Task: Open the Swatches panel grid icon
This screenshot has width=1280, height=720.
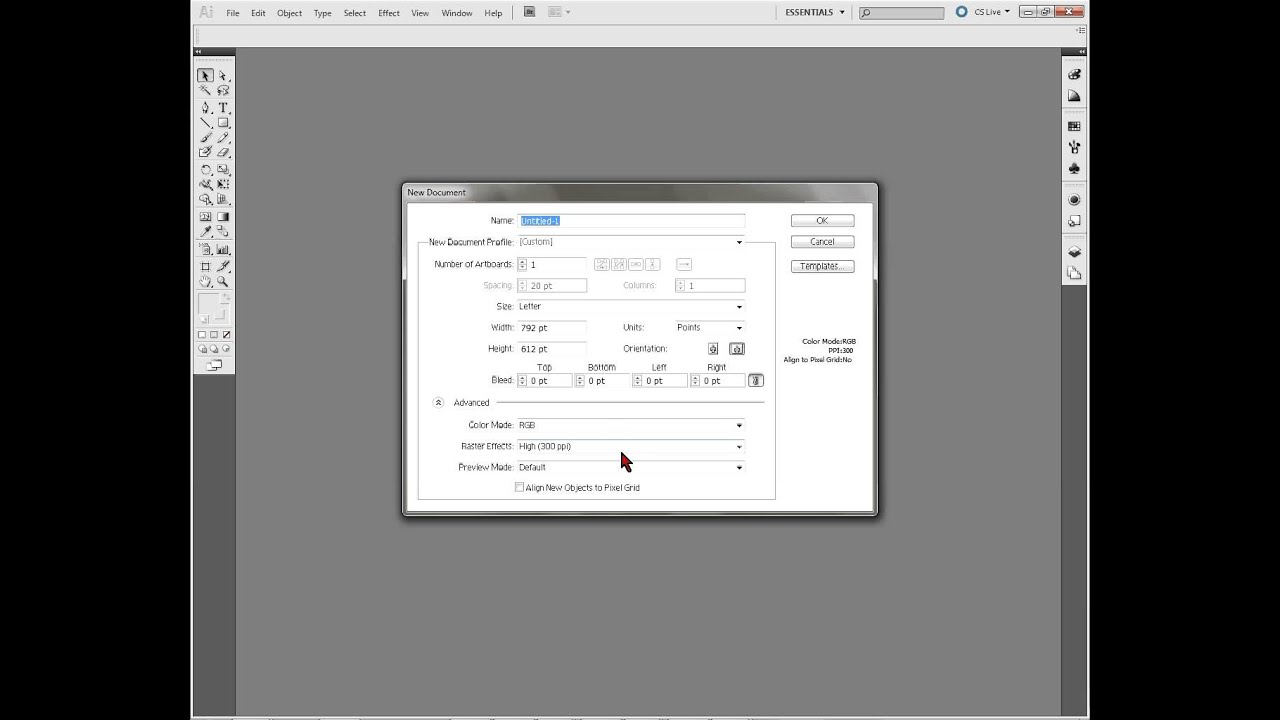Action: pyautogui.click(x=1074, y=126)
